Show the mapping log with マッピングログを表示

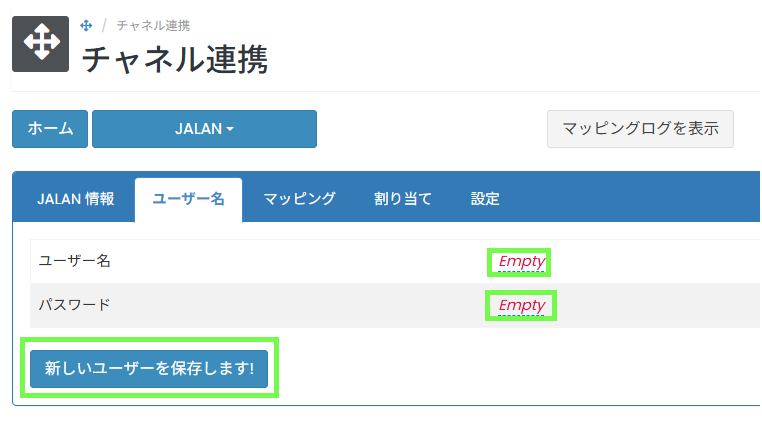pyautogui.click(x=640, y=129)
